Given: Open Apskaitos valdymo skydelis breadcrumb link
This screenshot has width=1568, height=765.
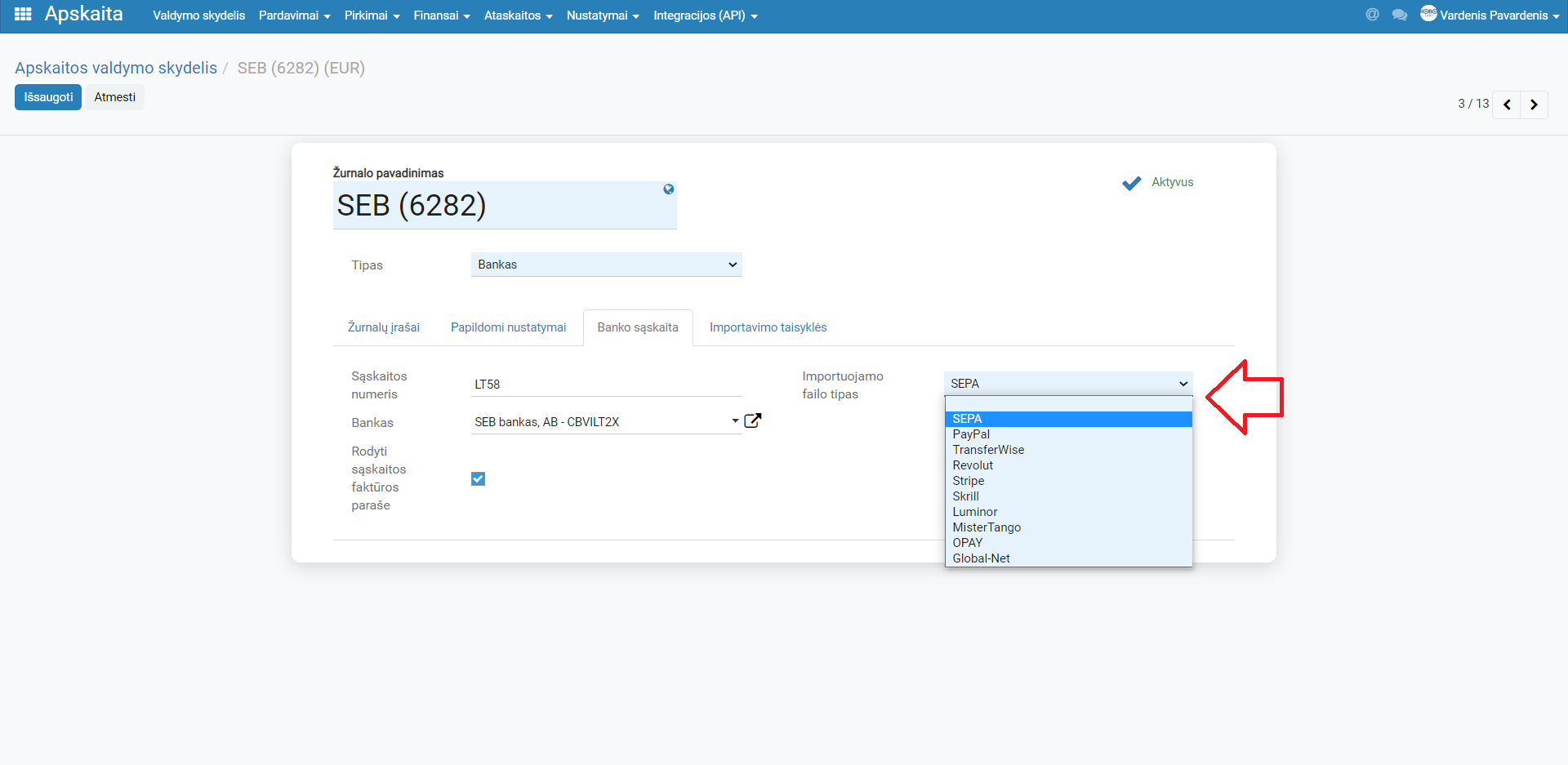Looking at the screenshot, I should coord(116,68).
